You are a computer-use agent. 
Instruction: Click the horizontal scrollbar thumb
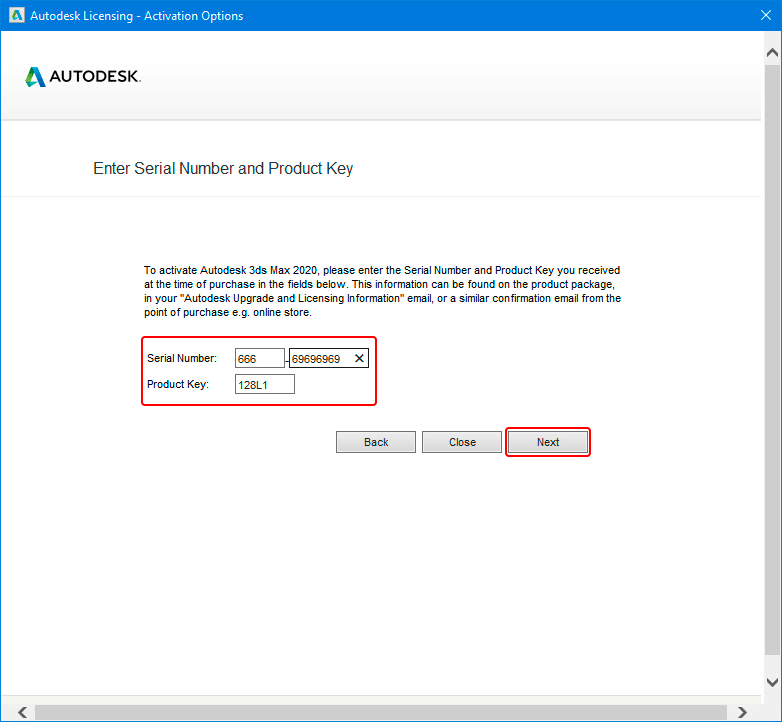[381, 712]
